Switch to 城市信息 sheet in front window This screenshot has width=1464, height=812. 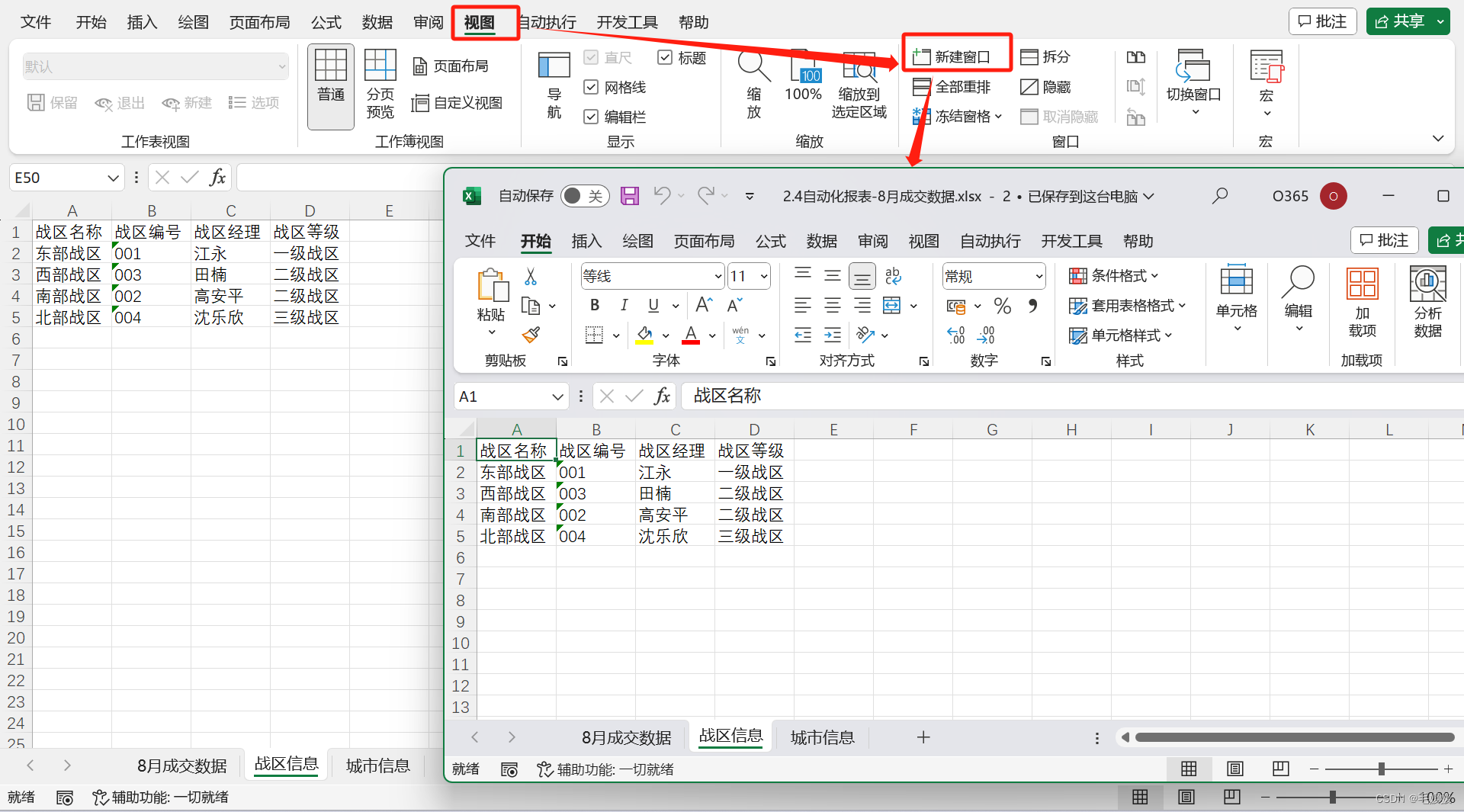coord(822,737)
